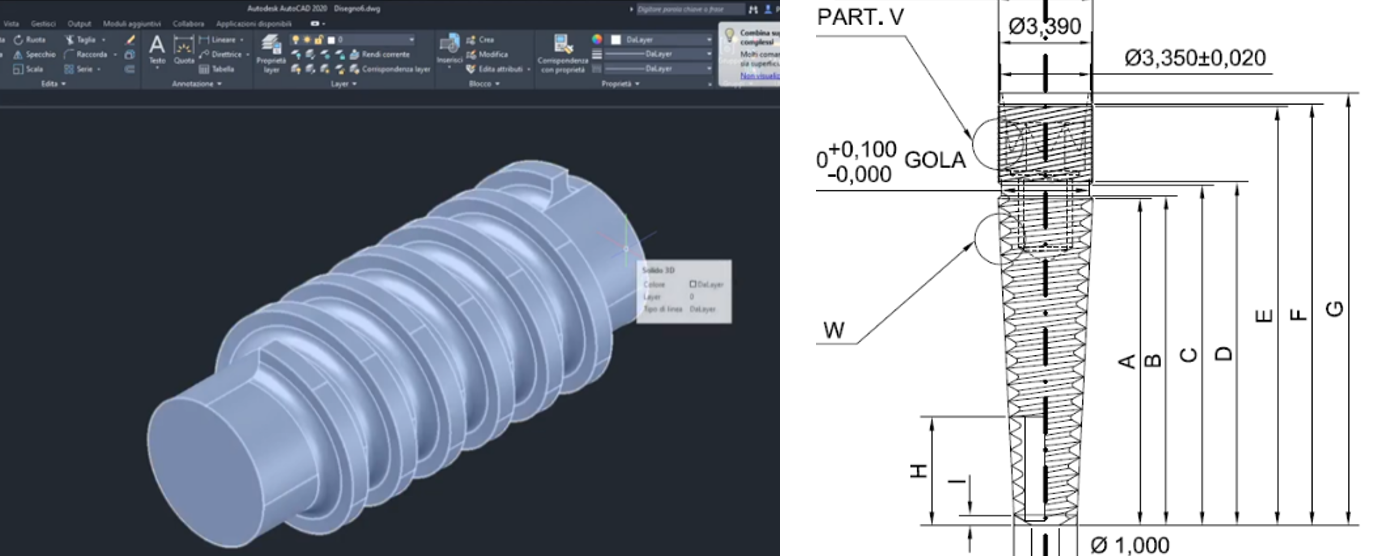
Task: Click the object color wheel swatch
Action: (599, 40)
